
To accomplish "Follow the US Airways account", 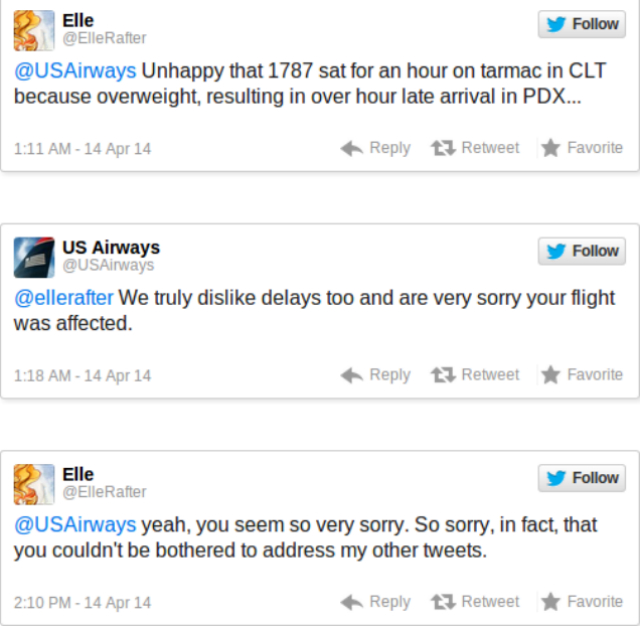I will pos(582,251).
